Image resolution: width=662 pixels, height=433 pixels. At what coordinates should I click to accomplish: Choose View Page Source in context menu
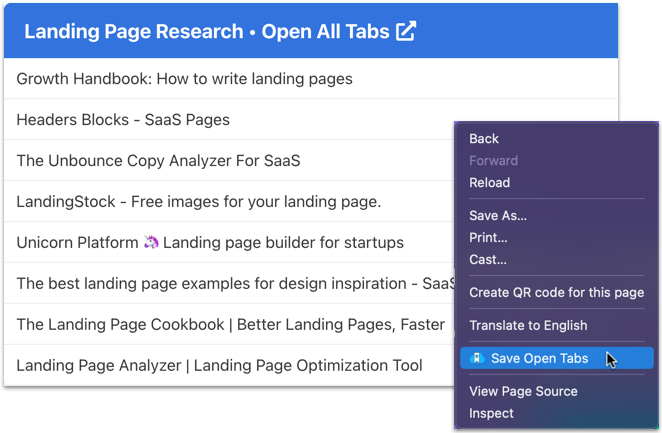[523, 391]
